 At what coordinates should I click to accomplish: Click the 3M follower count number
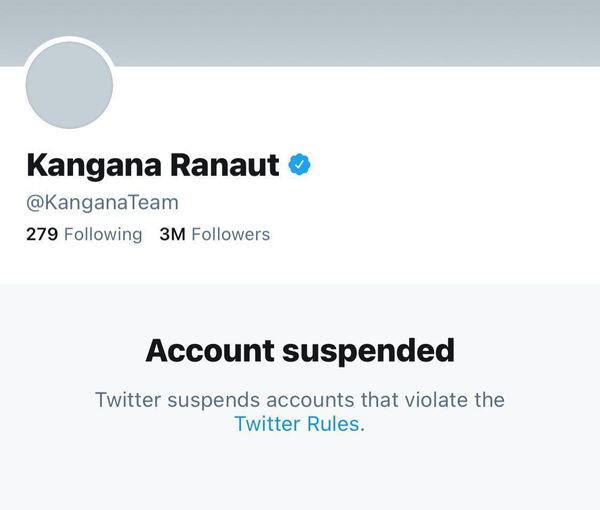[172, 234]
